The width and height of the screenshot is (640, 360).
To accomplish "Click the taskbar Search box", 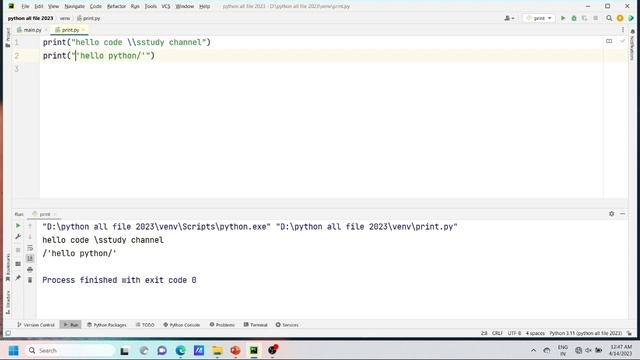I will [70, 351].
